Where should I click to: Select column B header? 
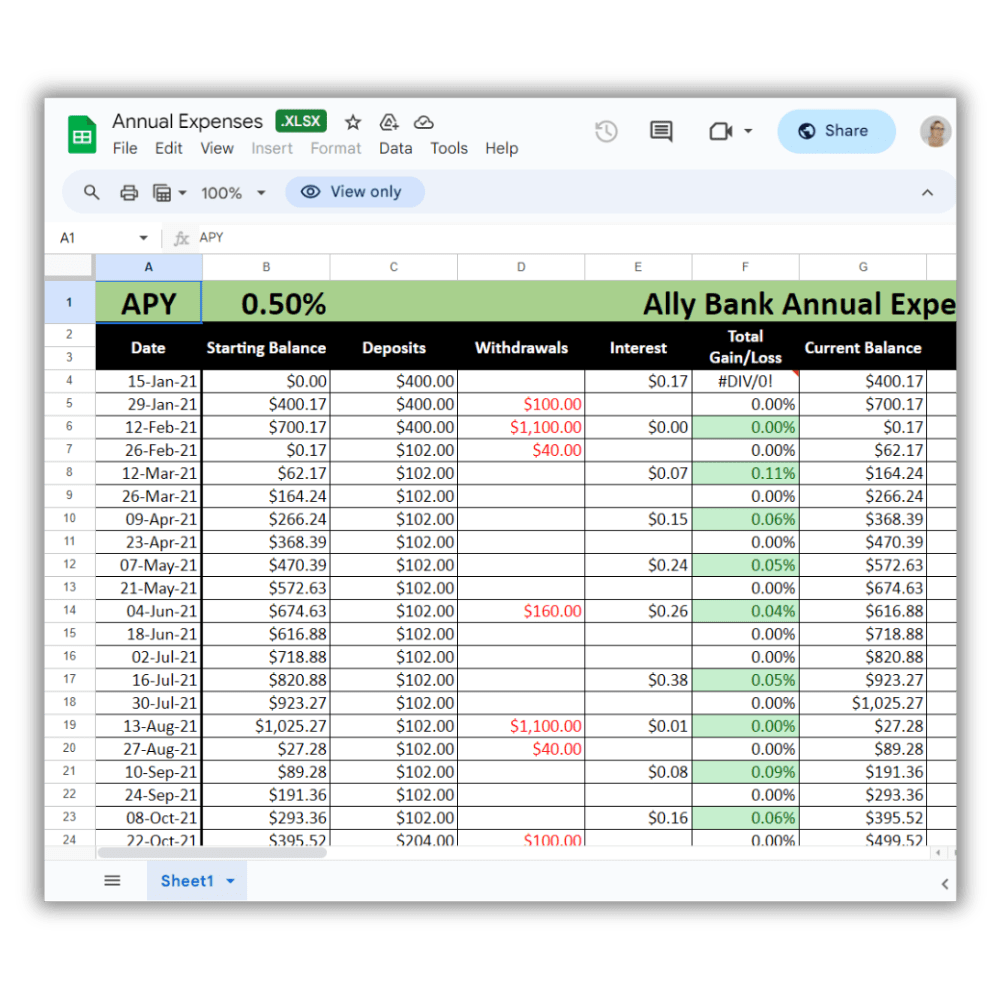(266, 267)
